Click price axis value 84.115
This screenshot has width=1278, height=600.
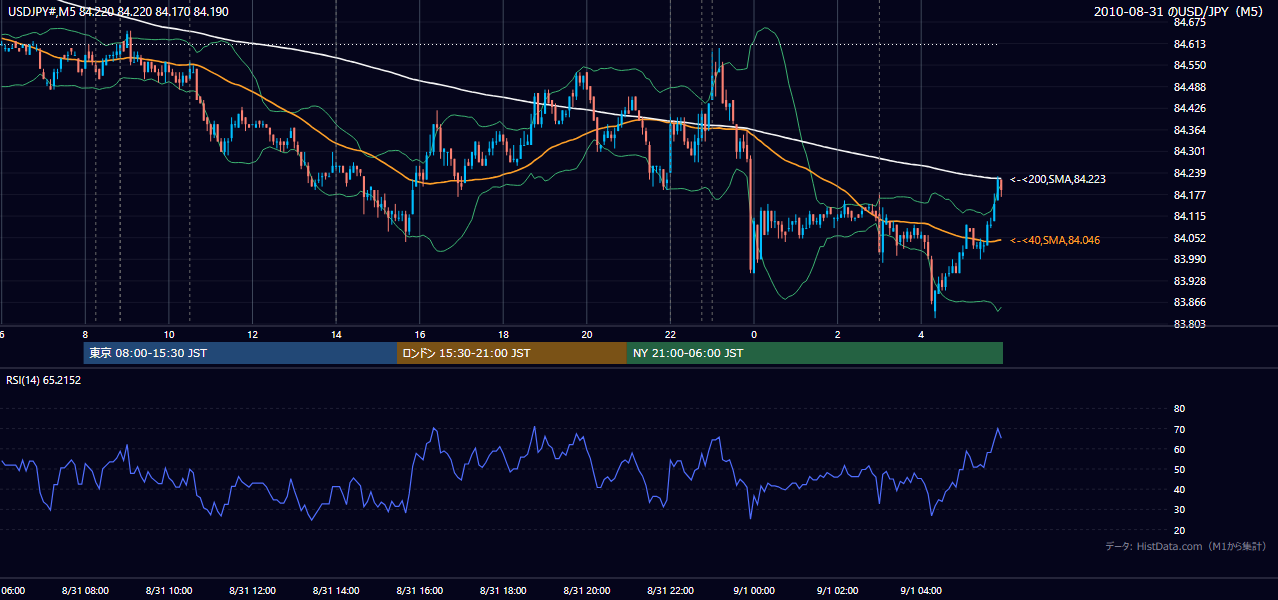click(1190, 216)
